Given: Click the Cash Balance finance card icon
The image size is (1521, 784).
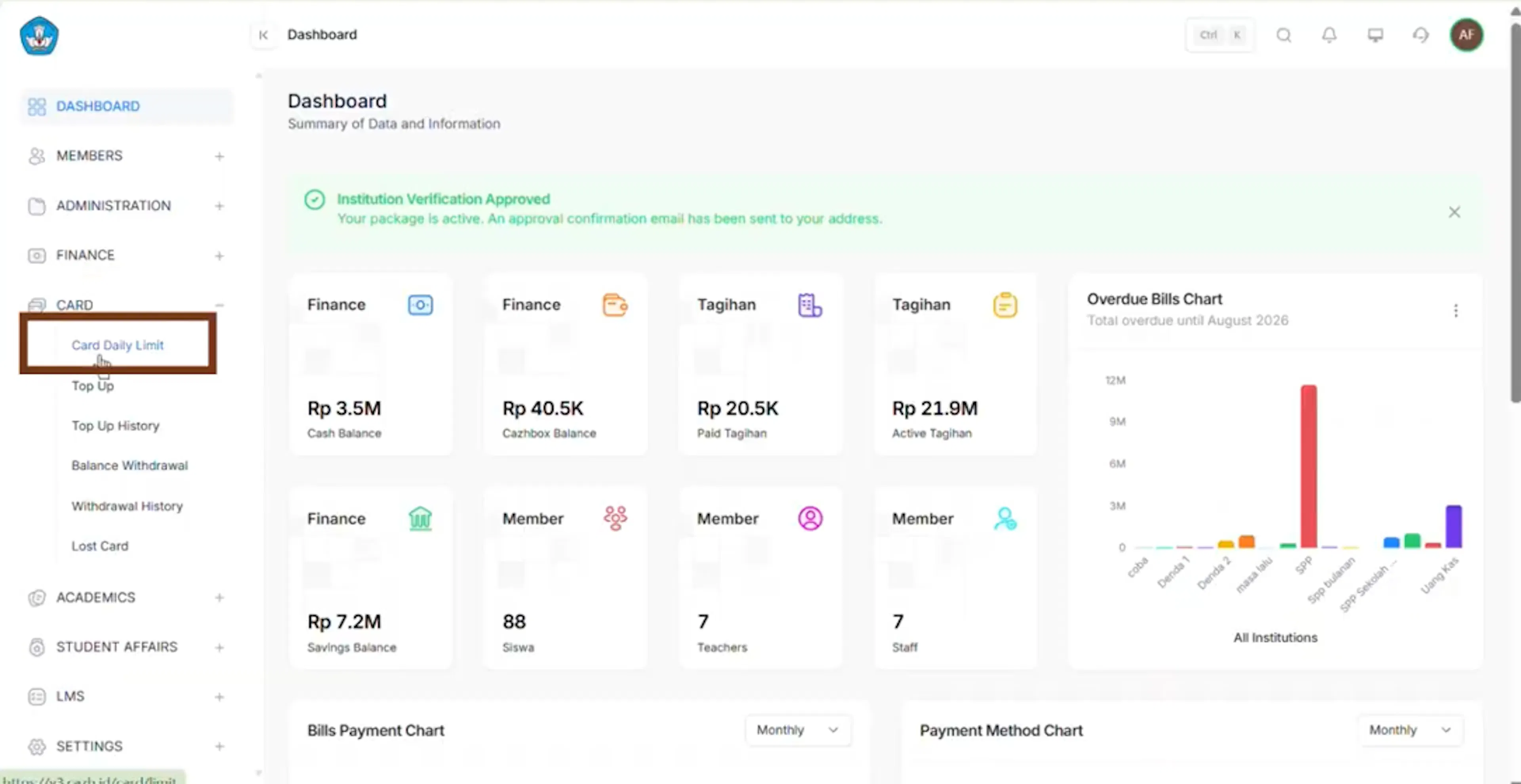Looking at the screenshot, I should point(420,305).
